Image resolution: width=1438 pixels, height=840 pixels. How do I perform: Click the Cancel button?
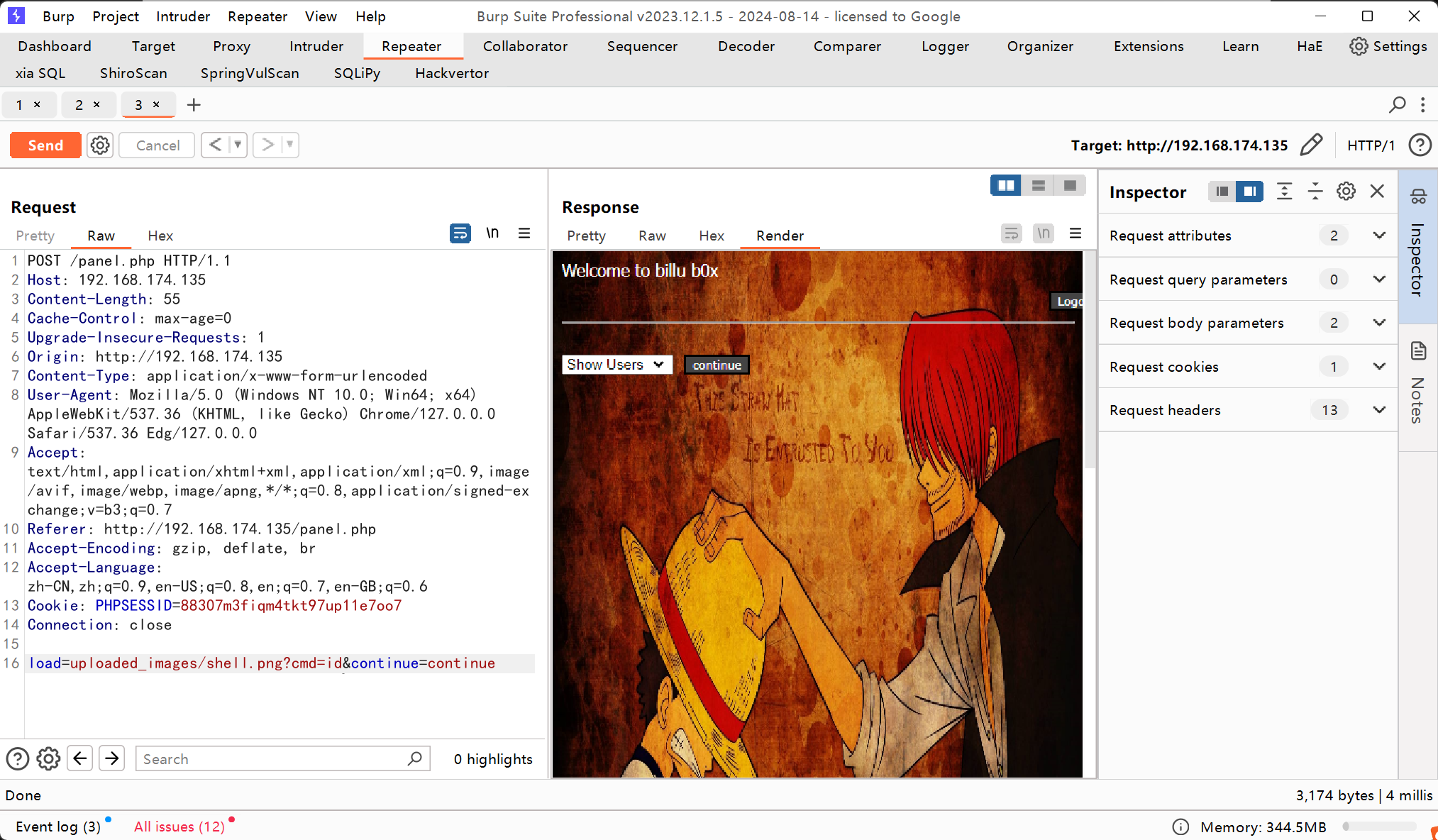(157, 145)
